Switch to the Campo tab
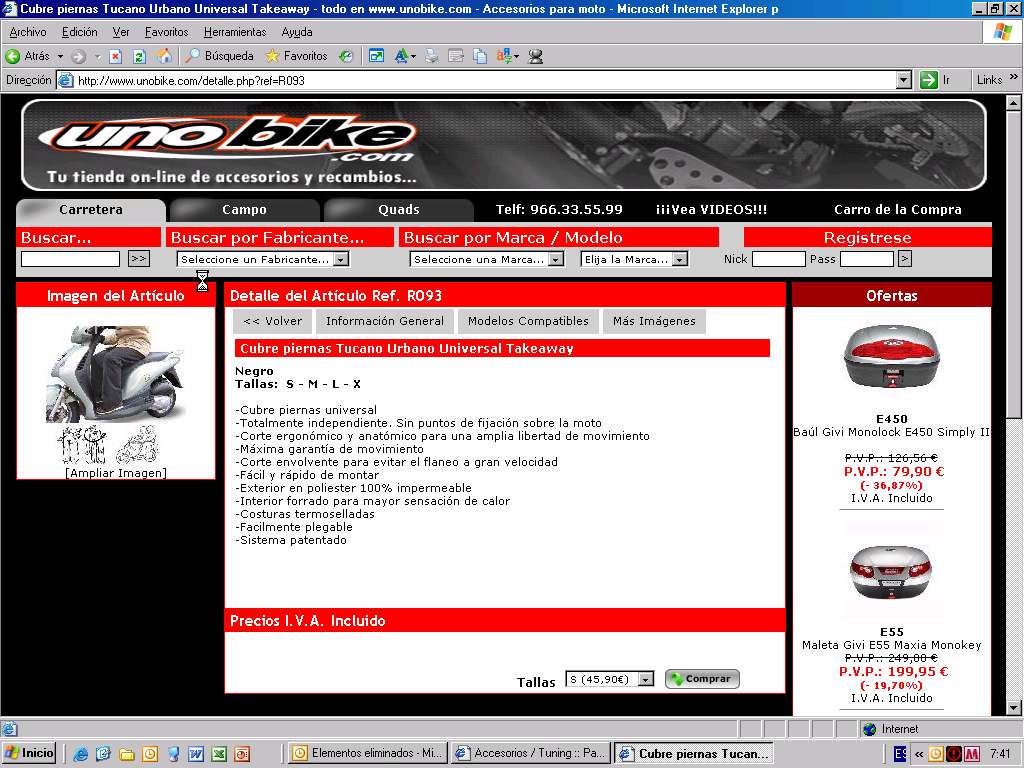Image resolution: width=1024 pixels, height=768 pixels. 244,210
